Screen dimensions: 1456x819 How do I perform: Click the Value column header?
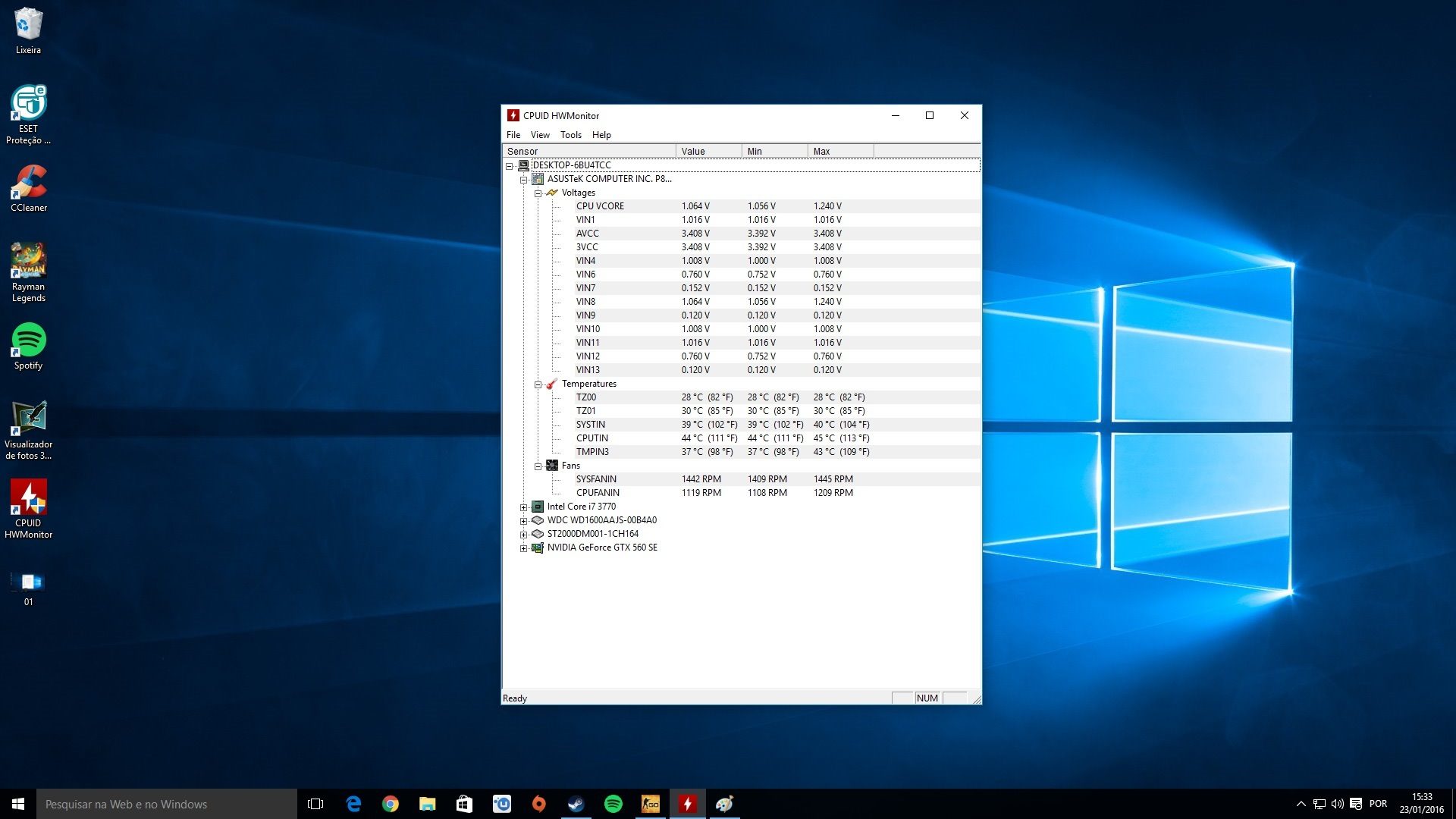click(709, 151)
